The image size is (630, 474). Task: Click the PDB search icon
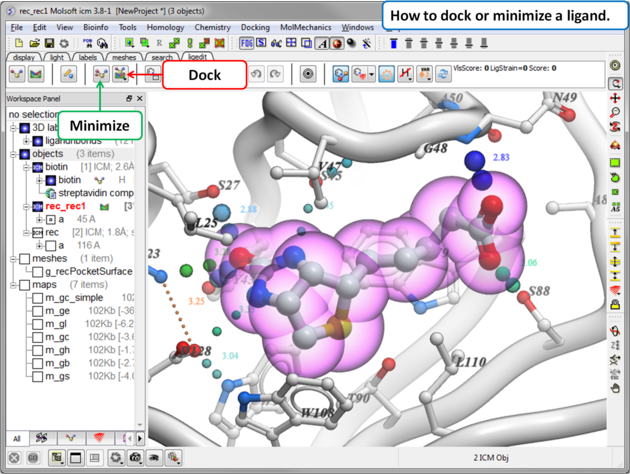click(x=87, y=43)
